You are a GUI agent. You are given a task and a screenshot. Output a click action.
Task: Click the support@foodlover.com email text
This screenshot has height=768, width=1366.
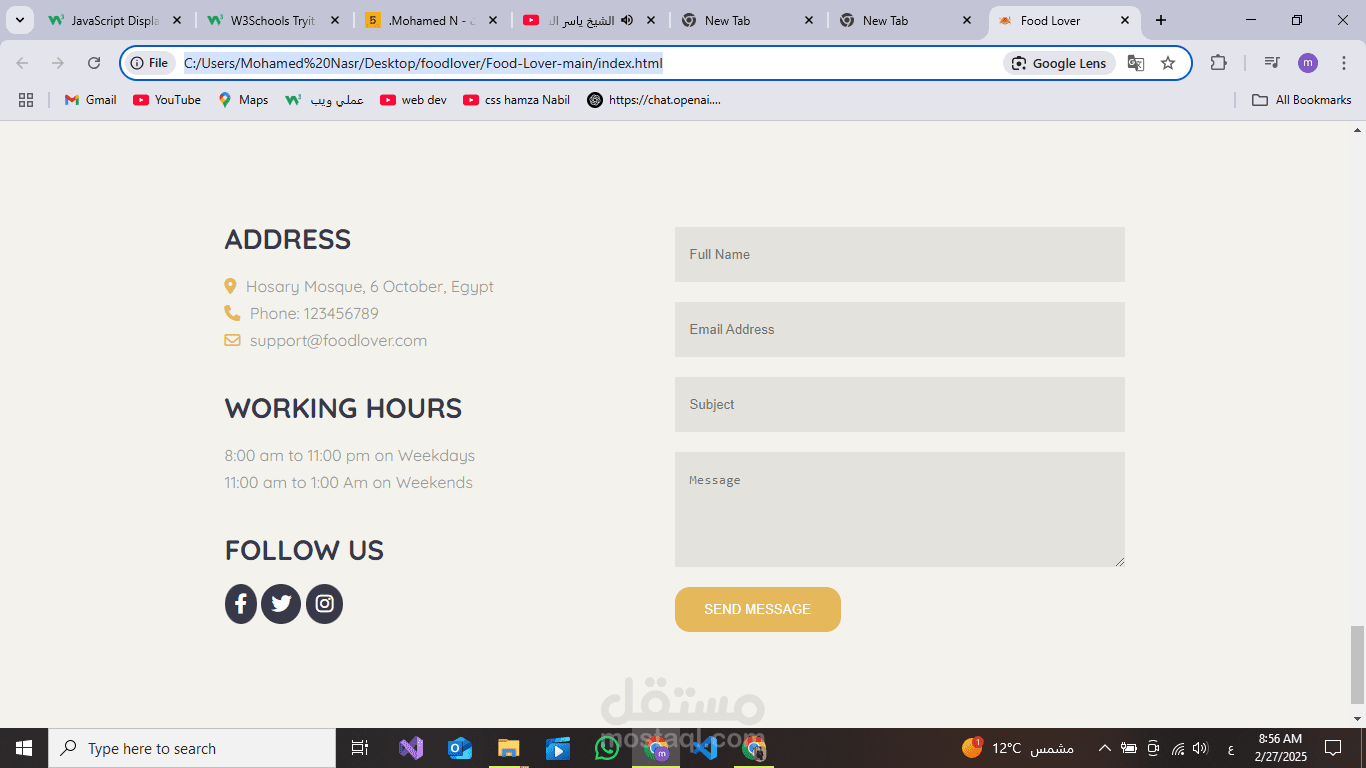(338, 340)
